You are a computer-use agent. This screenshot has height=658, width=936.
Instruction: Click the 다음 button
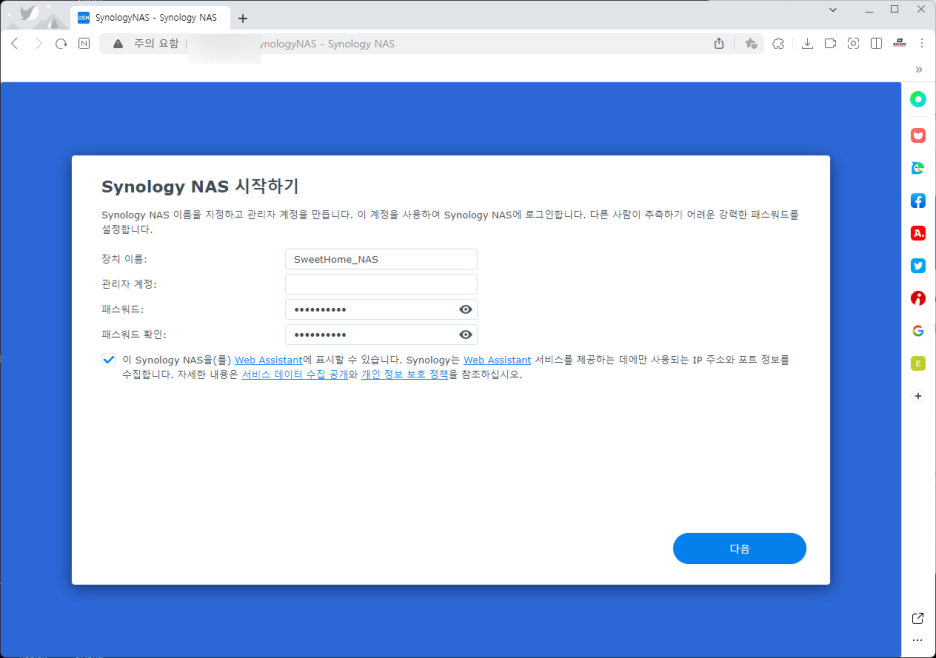coord(740,548)
